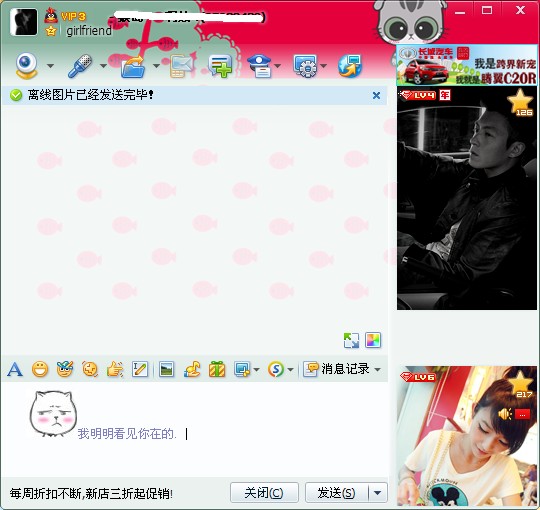Image resolution: width=540 pixels, height=510 pixels.
Task: Click the 217 star on my QQ show
Action: [x=521, y=385]
